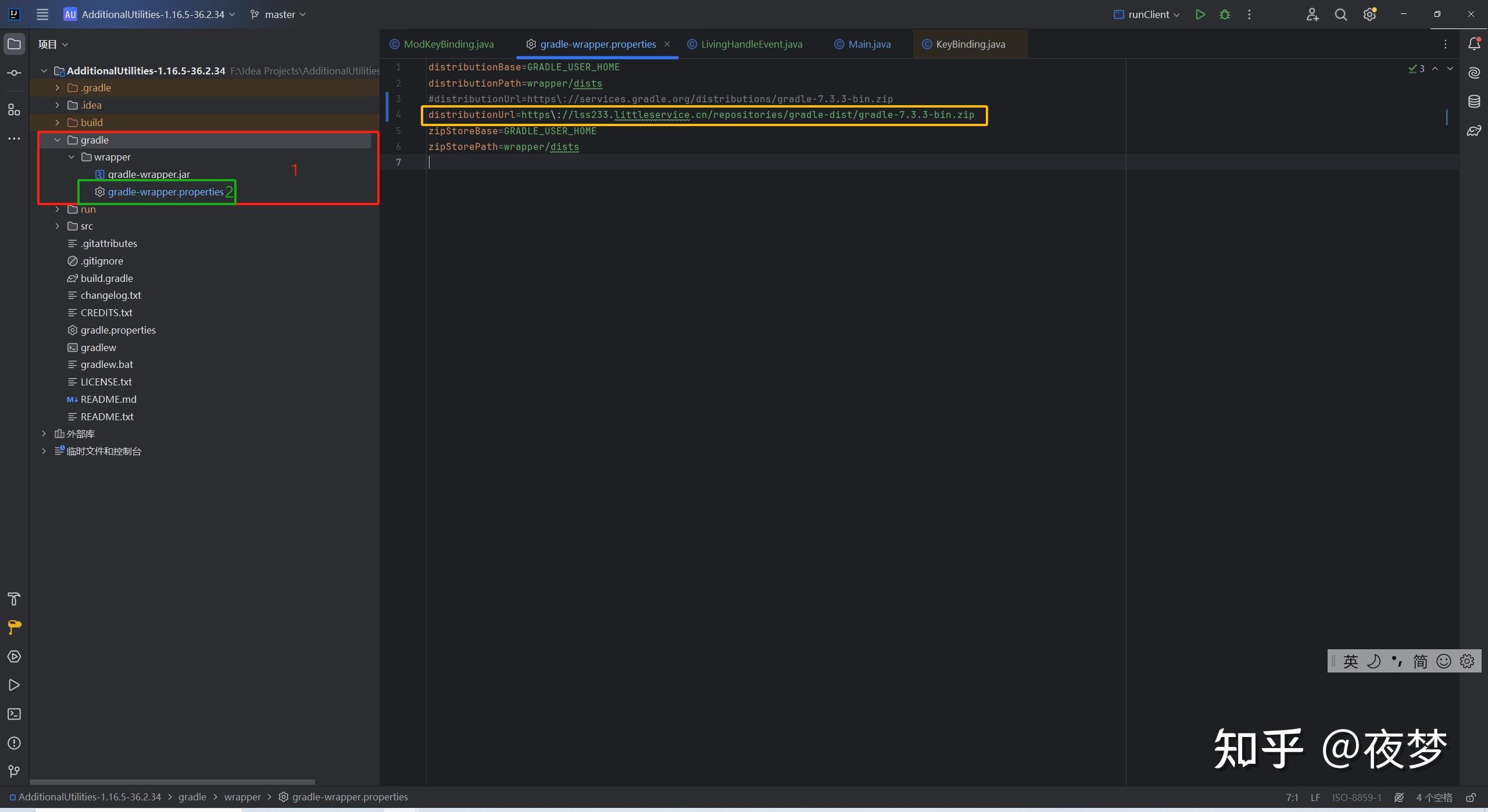This screenshot has width=1488, height=812.
Task: Open editor tabs options menu
Action: 1446,44
